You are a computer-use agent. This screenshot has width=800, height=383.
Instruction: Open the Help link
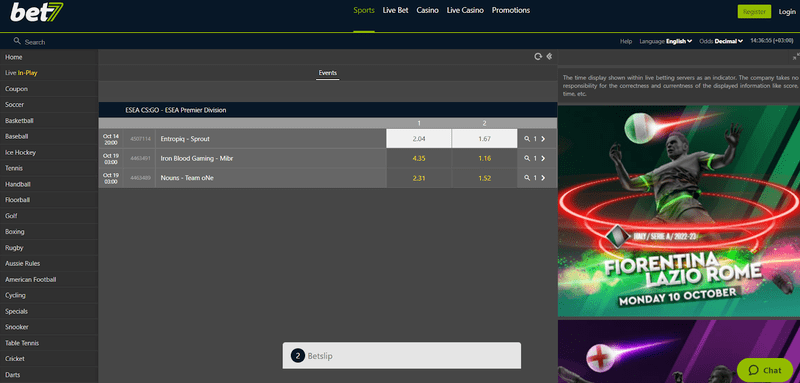tap(626, 41)
